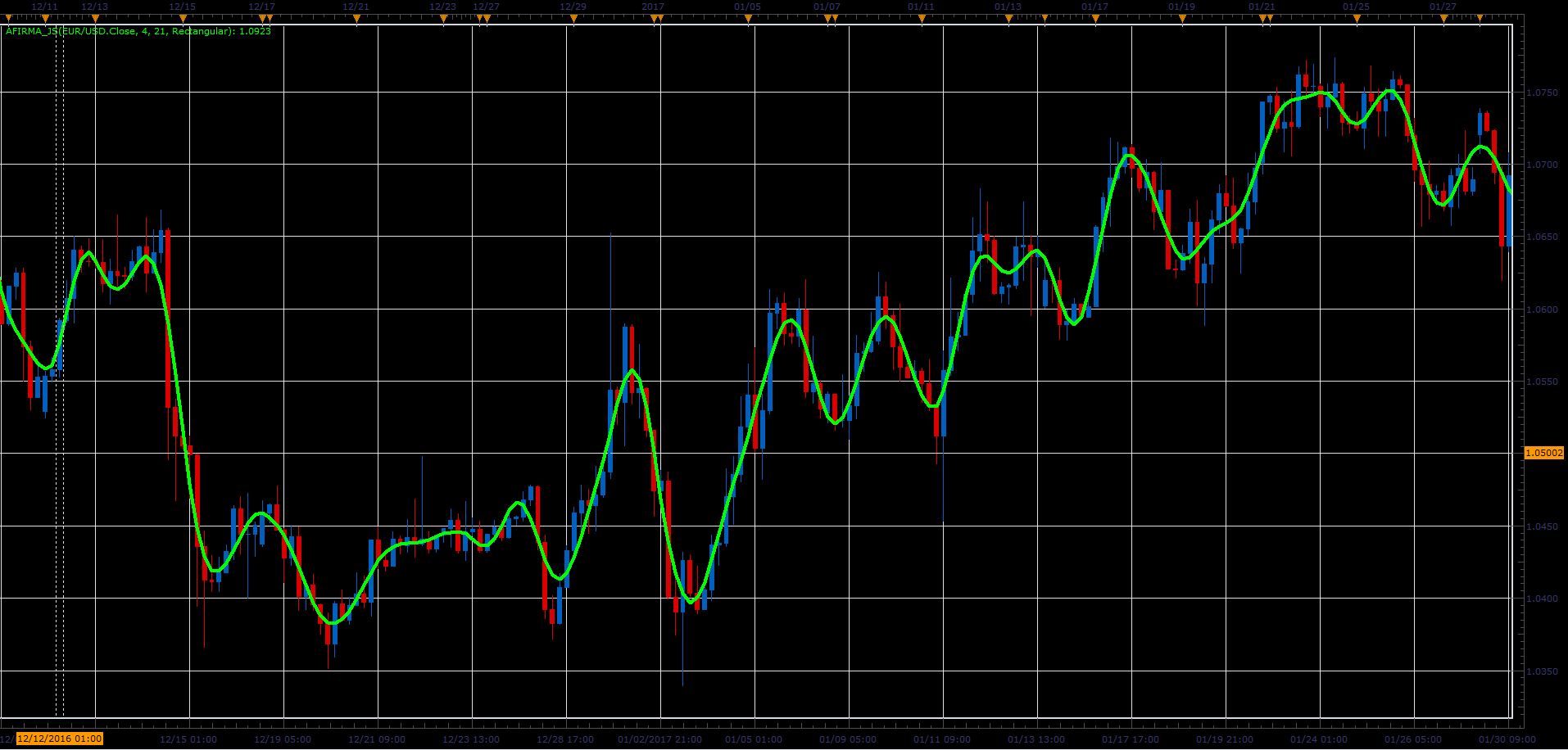
Task: Click the 12/11 date label on top axis
Action: click(x=44, y=7)
